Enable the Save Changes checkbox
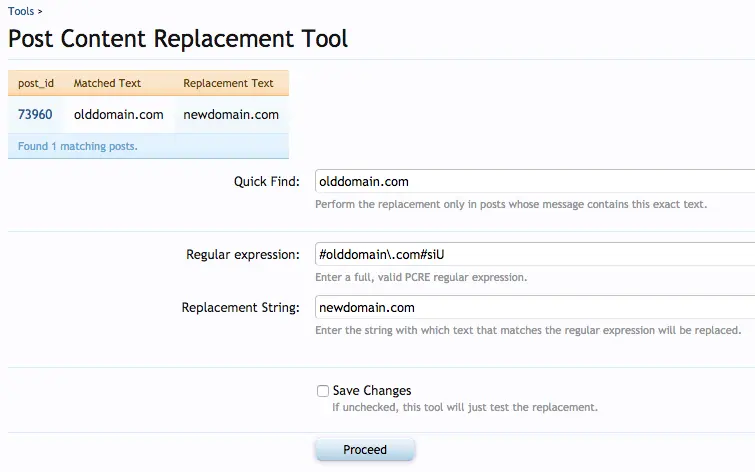This screenshot has height=472, width=755. click(x=322, y=391)
